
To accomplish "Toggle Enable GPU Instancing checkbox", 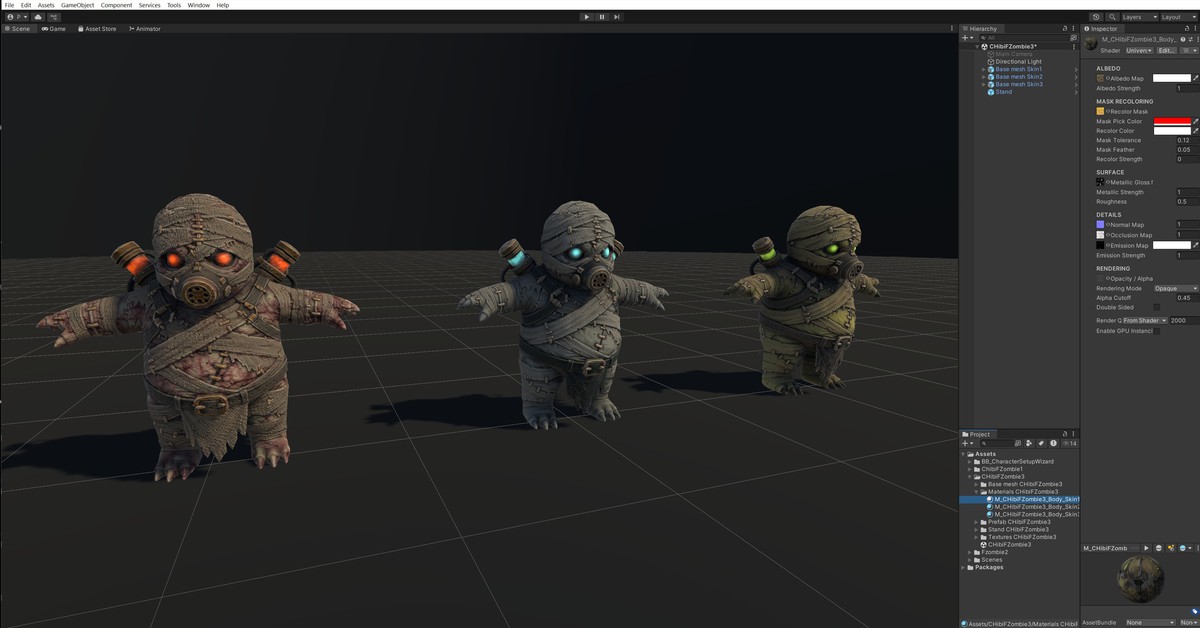I will (1157, 331).
